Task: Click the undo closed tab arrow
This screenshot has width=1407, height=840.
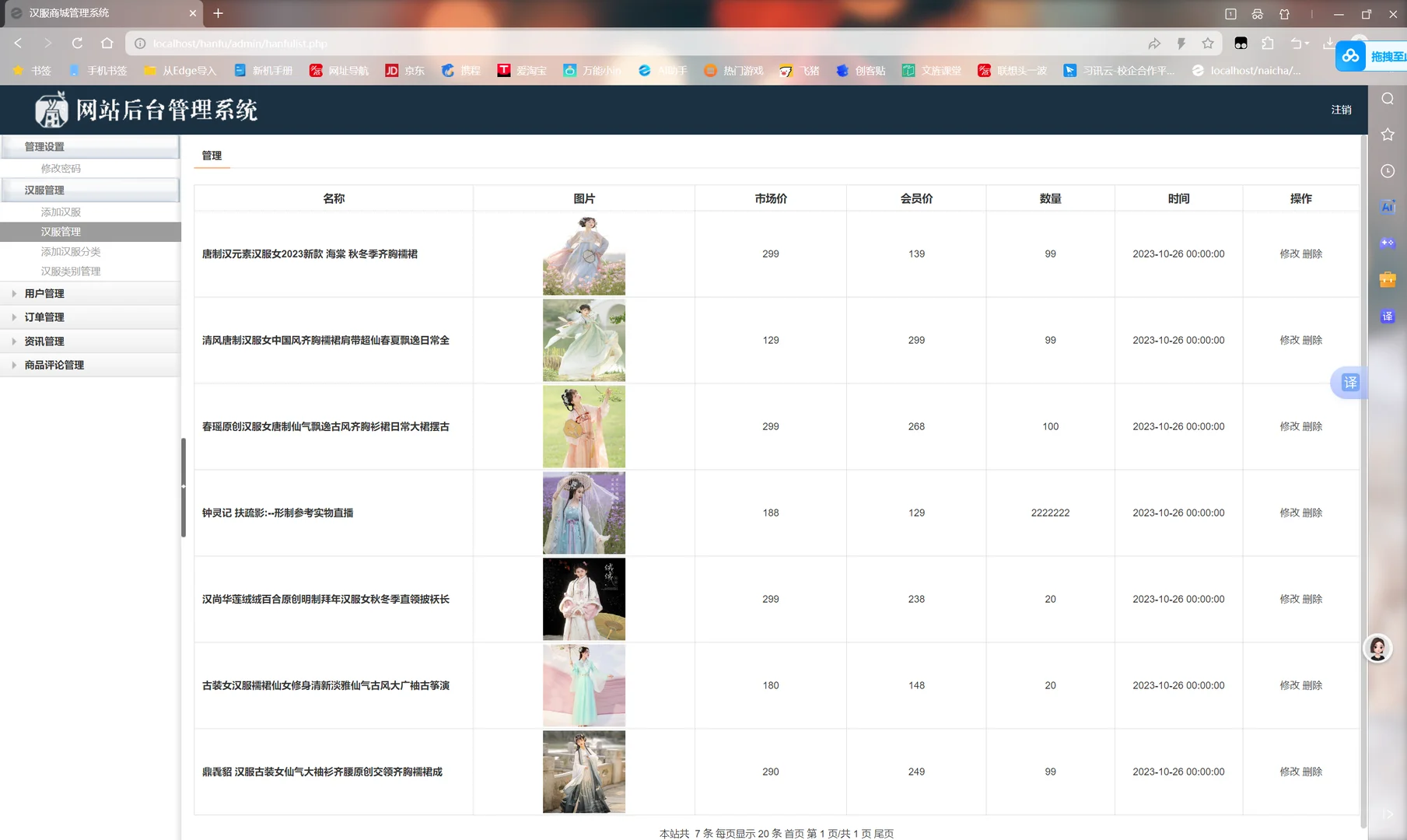Action: tap(1296, 44)
